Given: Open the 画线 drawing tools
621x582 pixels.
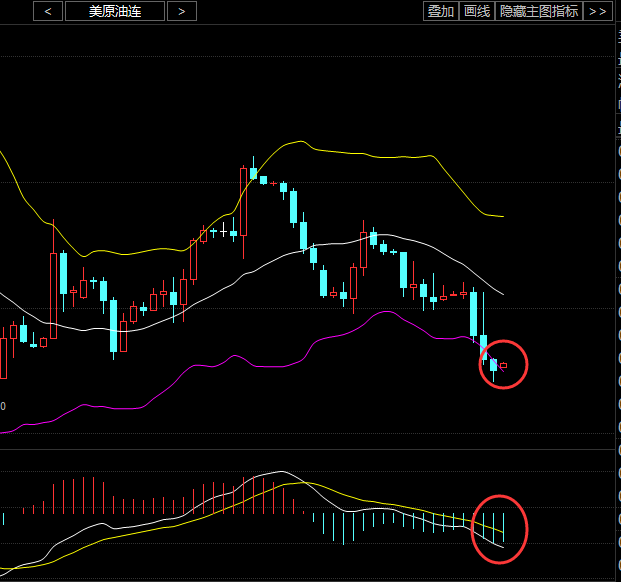Looking at the screenshot, I should (x=477, y=11).
